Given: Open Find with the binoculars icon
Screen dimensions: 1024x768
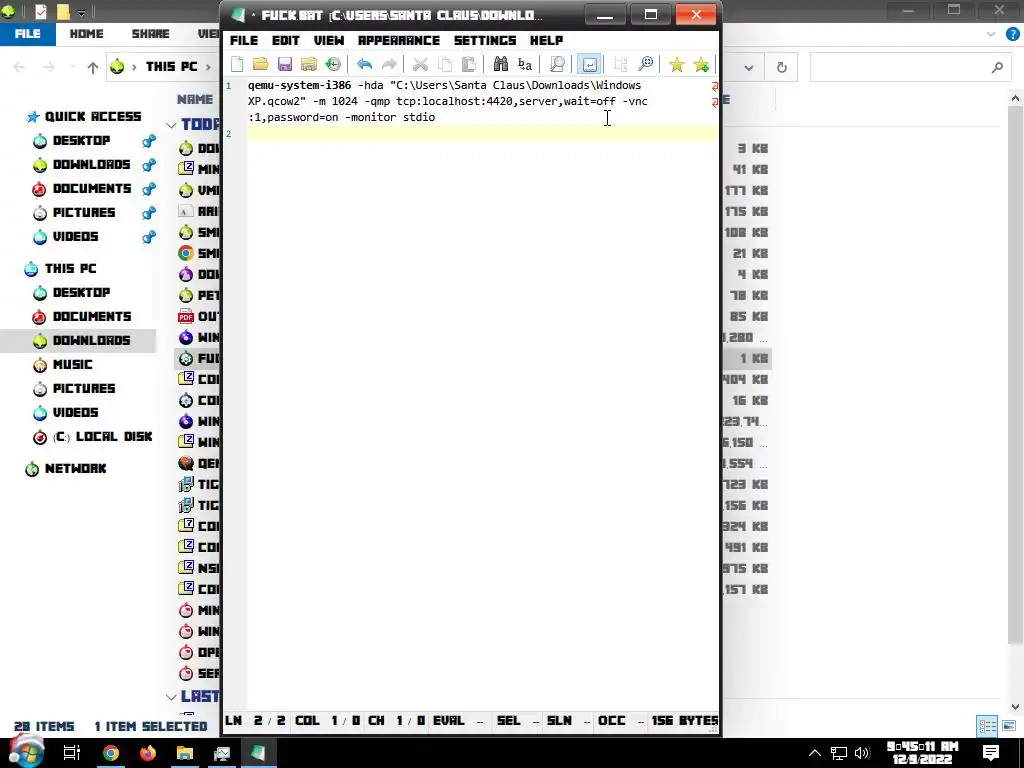Looking at the screenshot, I should (x=501, y=64).
